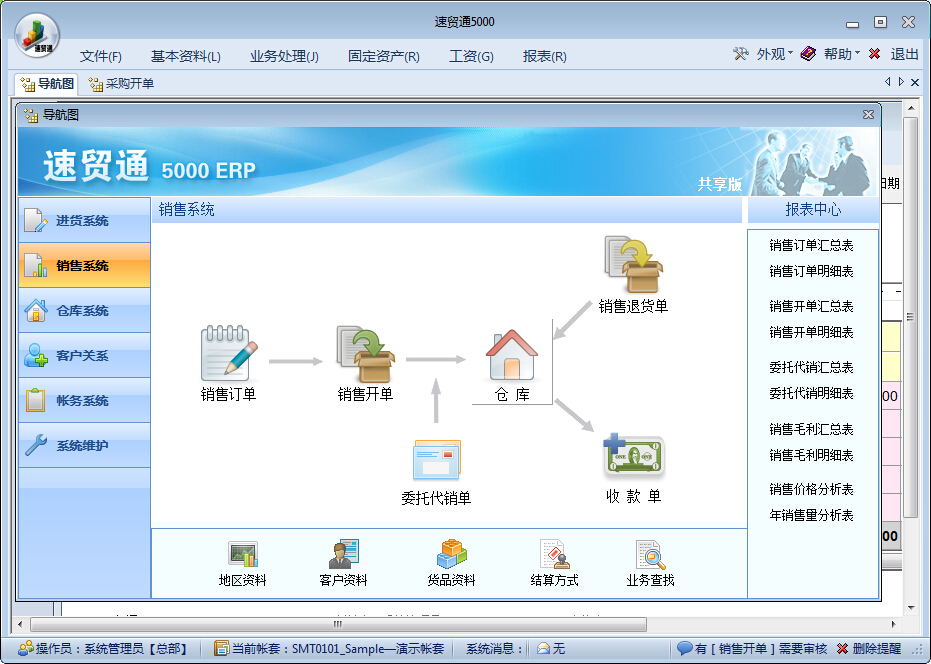Image resolution: width=931 pixels, height=664 pixels.
Task: Click the vertical scrollbar up arrow
Action: click(910, 109)
